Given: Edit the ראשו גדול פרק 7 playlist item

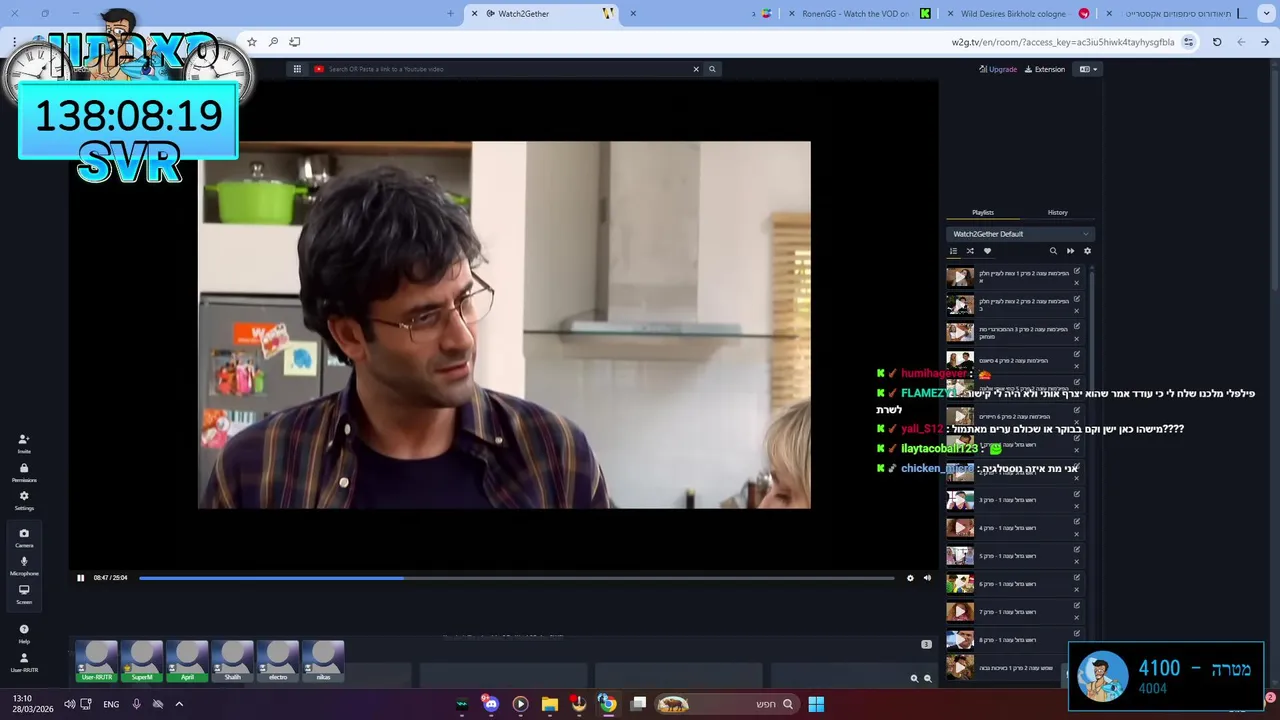Looking at the screenshot, I should 1077,605.
